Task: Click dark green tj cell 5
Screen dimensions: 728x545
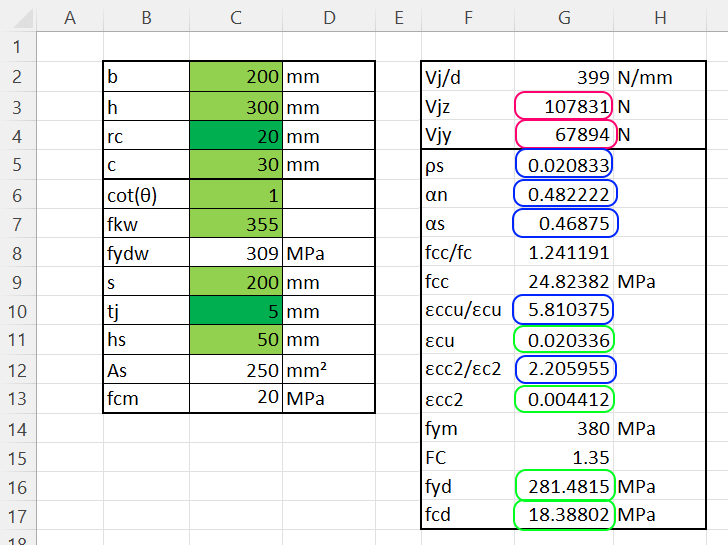Action: (236, 311)
